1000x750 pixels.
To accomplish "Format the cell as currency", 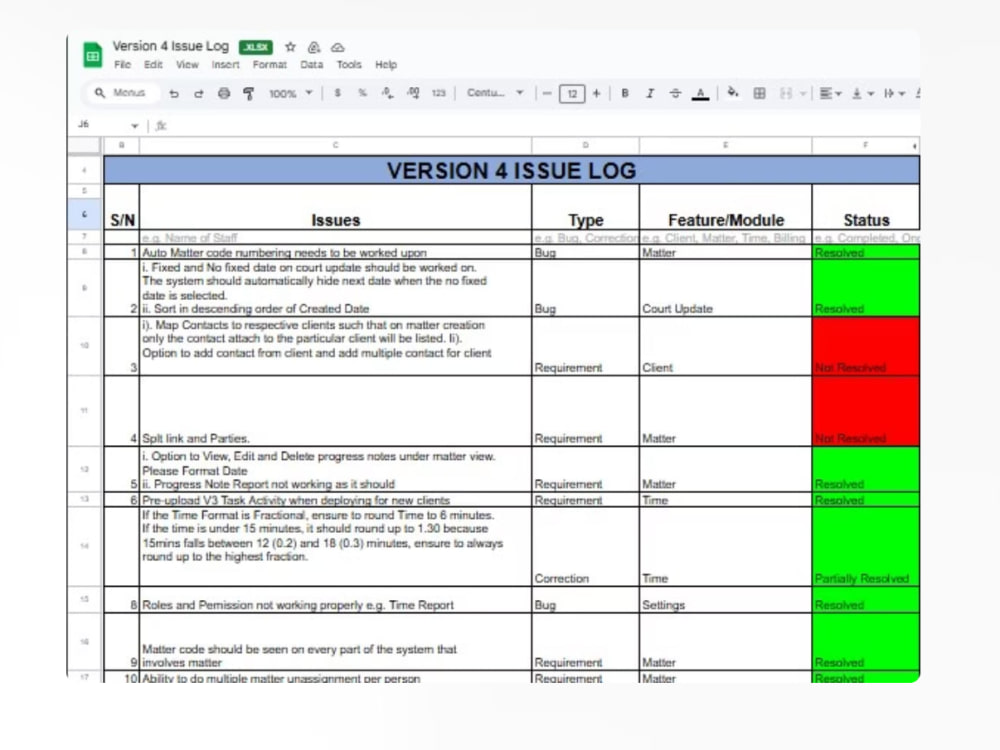I will pos(337,93).
